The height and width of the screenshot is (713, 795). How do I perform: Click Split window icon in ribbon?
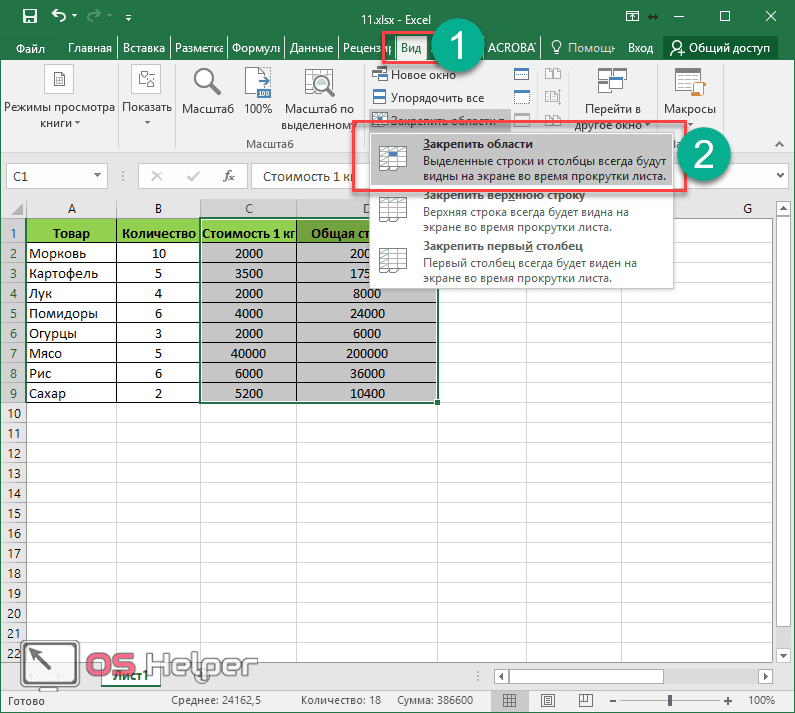click(x=522, y=75)
